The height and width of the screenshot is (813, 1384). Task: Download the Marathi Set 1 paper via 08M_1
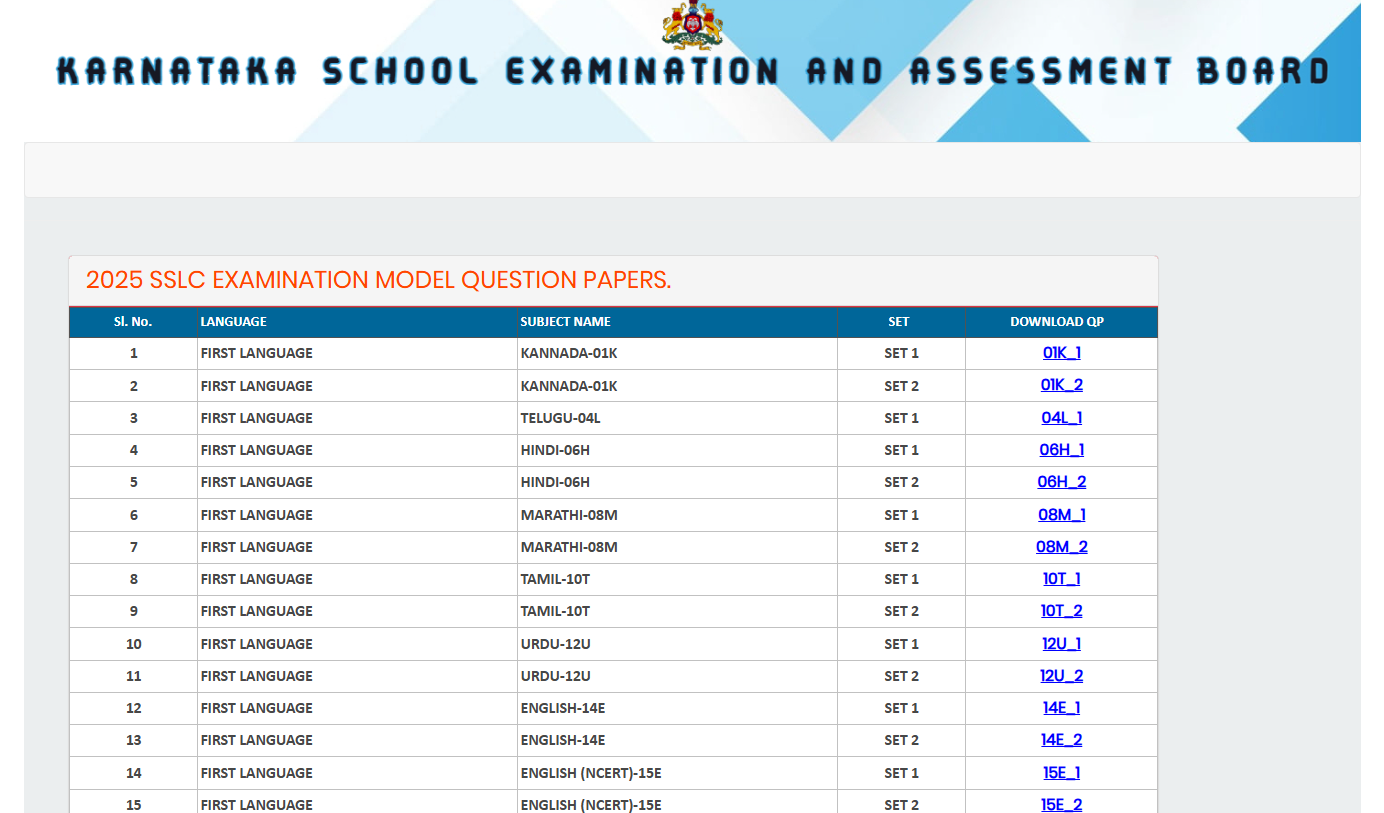click(1062, 514)
